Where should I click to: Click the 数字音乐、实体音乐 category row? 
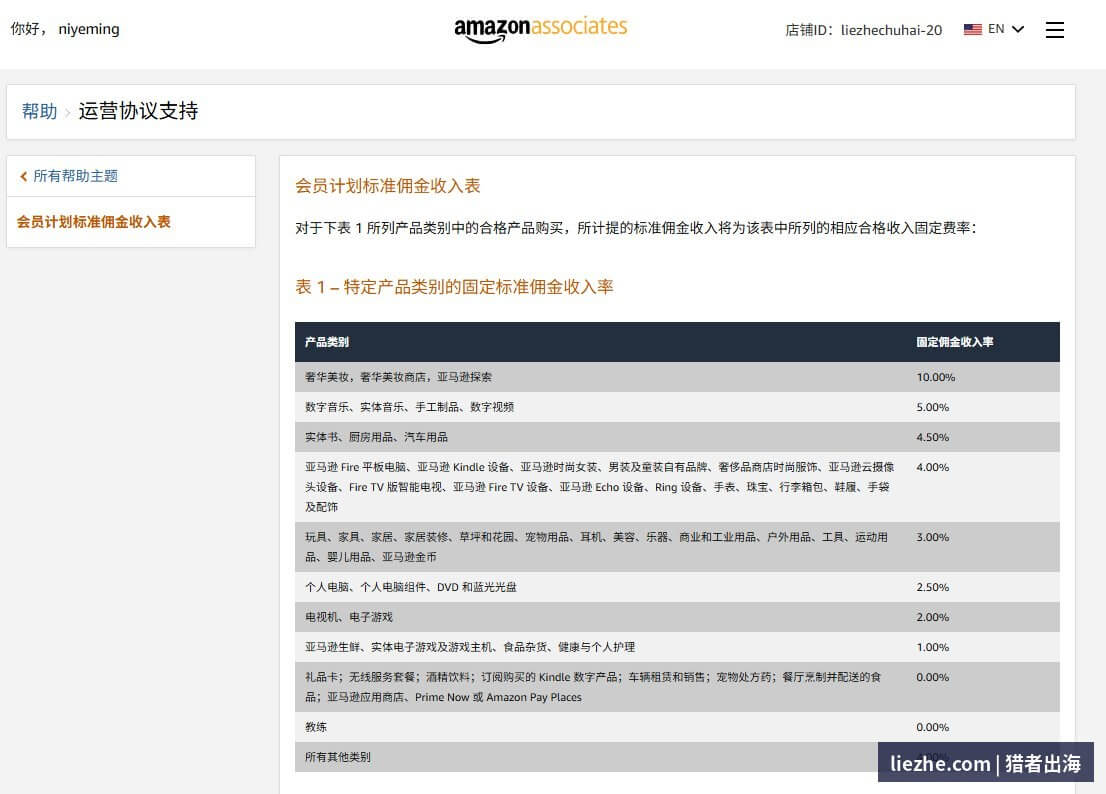pos(677,407)
